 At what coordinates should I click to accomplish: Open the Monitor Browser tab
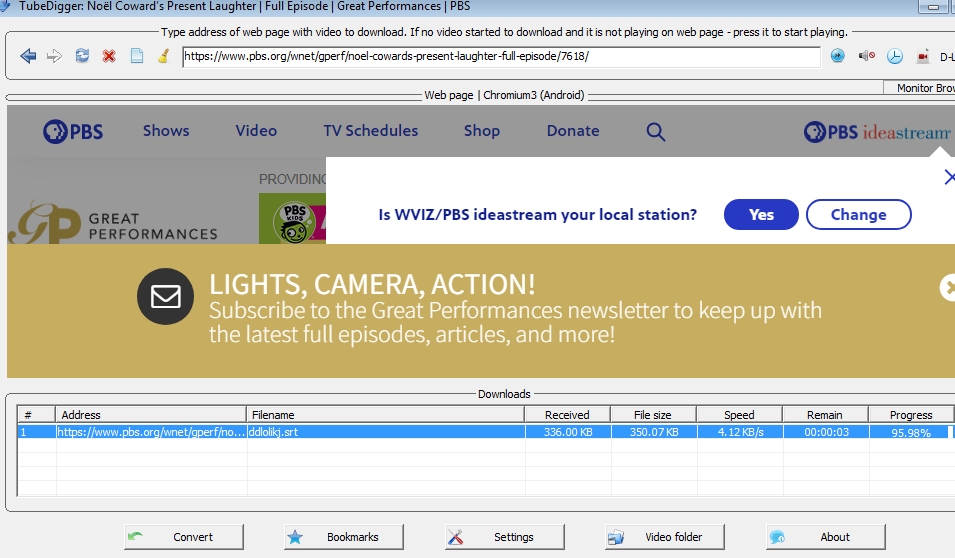(920, 88)
